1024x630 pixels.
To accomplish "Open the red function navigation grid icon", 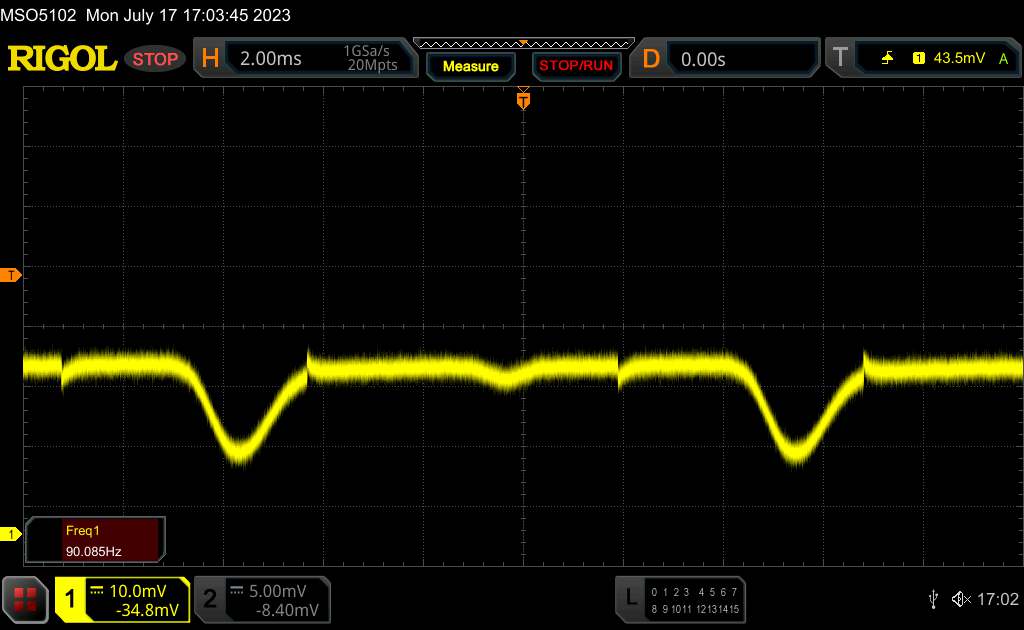I will [25, 599].
